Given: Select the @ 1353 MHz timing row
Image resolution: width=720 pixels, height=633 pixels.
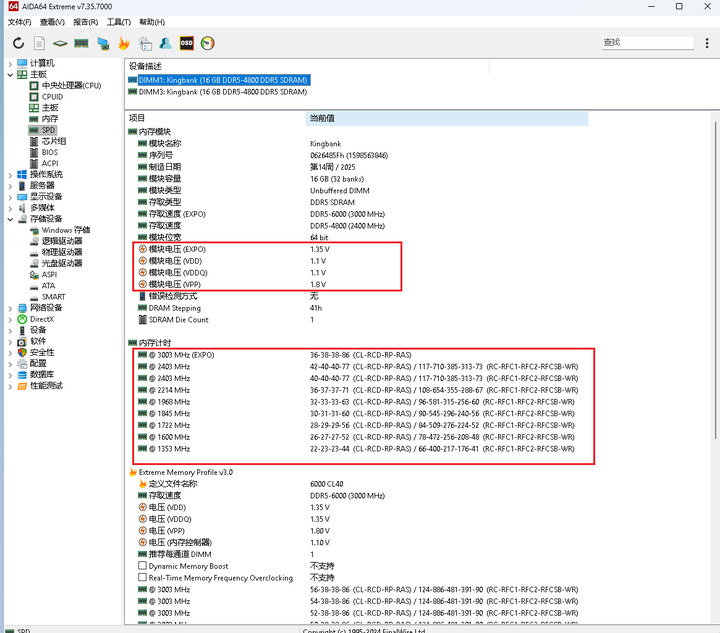Looking at the screenshot, I should (x=356, y=449).
